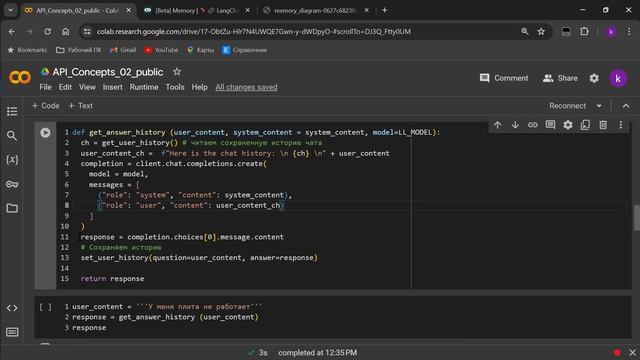Zoom icon in address bar
The image size is (640, 360).
[524, 31]
